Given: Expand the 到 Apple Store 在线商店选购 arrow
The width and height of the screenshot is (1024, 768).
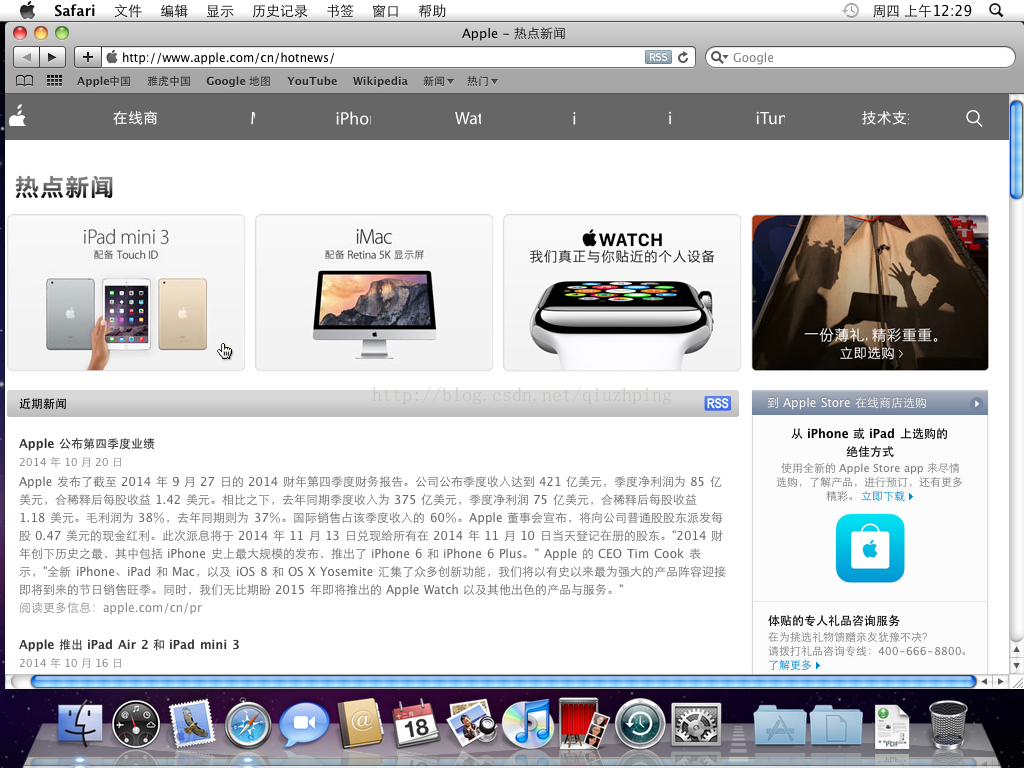Looking at the screenshot, I should click(977, 404).
